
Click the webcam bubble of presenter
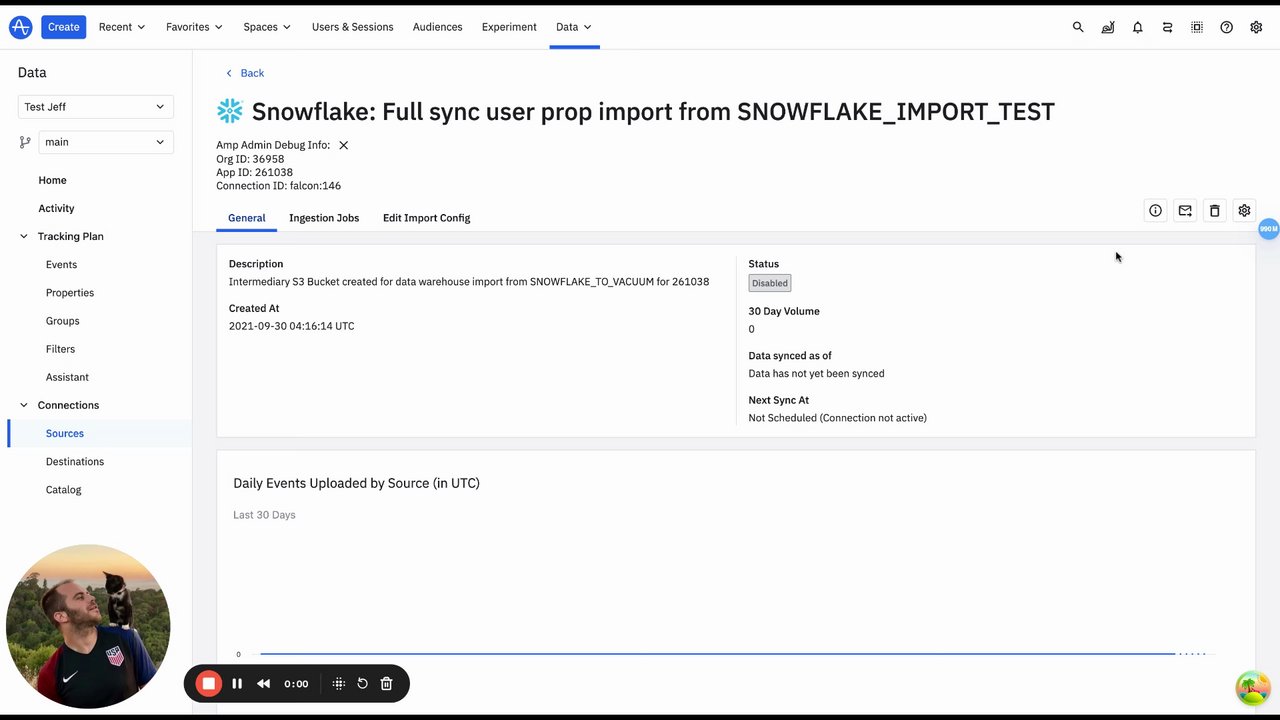88,627
